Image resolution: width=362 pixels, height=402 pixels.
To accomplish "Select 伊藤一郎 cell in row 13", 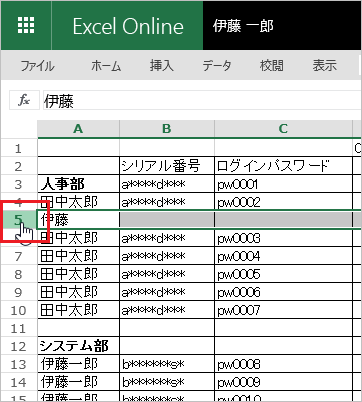I will [78, 364].
